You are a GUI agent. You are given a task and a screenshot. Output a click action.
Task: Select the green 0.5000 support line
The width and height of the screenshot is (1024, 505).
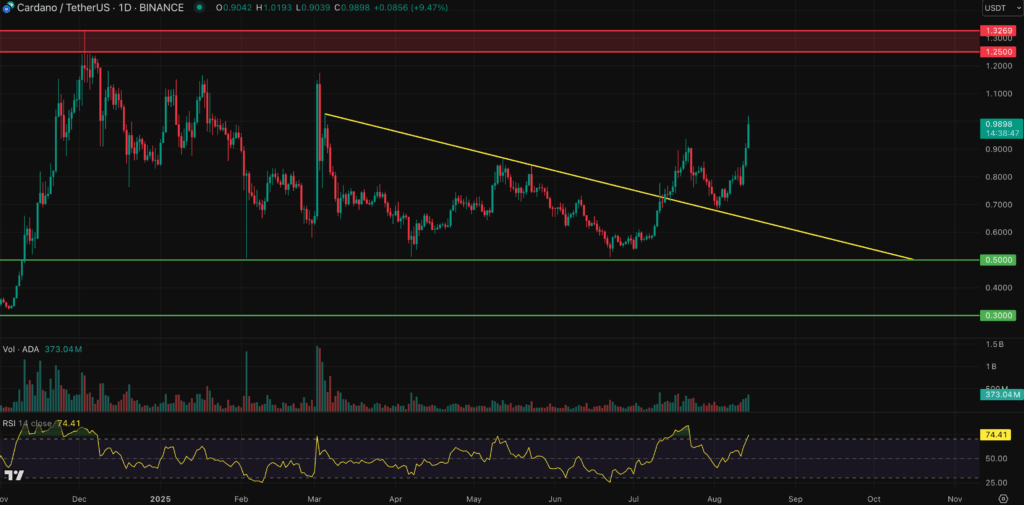[490, 259]
